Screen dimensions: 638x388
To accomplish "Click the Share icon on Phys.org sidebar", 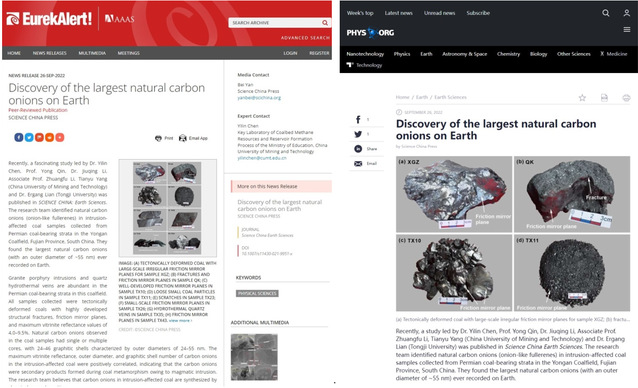I will (x=358, y=149).
